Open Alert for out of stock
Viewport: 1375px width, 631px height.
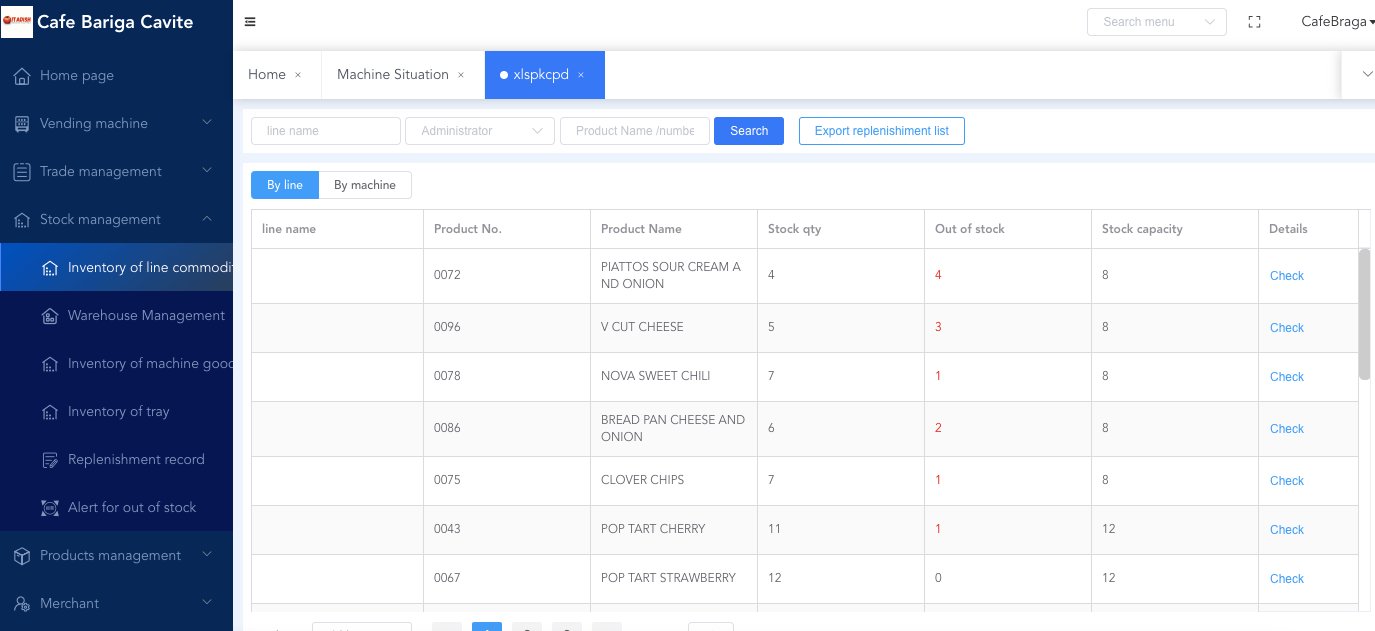[132, 507]
